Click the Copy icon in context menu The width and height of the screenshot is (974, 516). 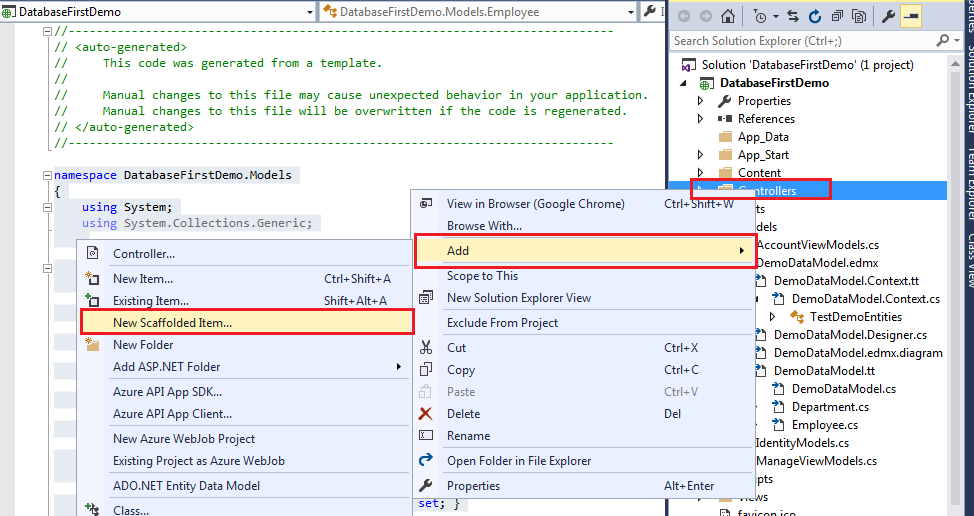[x=426, y=369]
